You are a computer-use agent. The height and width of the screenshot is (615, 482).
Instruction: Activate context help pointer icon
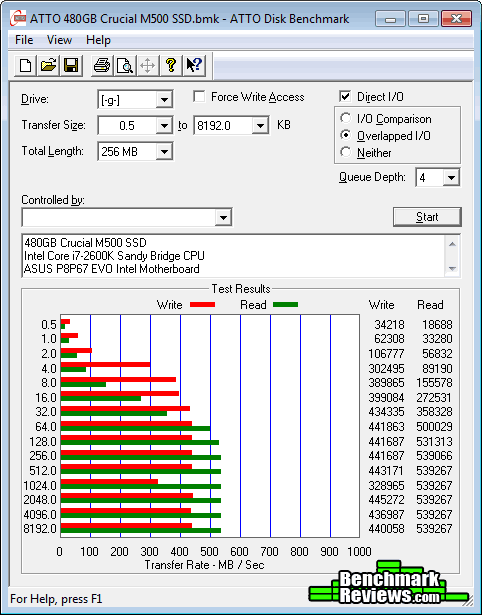[x=194, y=65]
